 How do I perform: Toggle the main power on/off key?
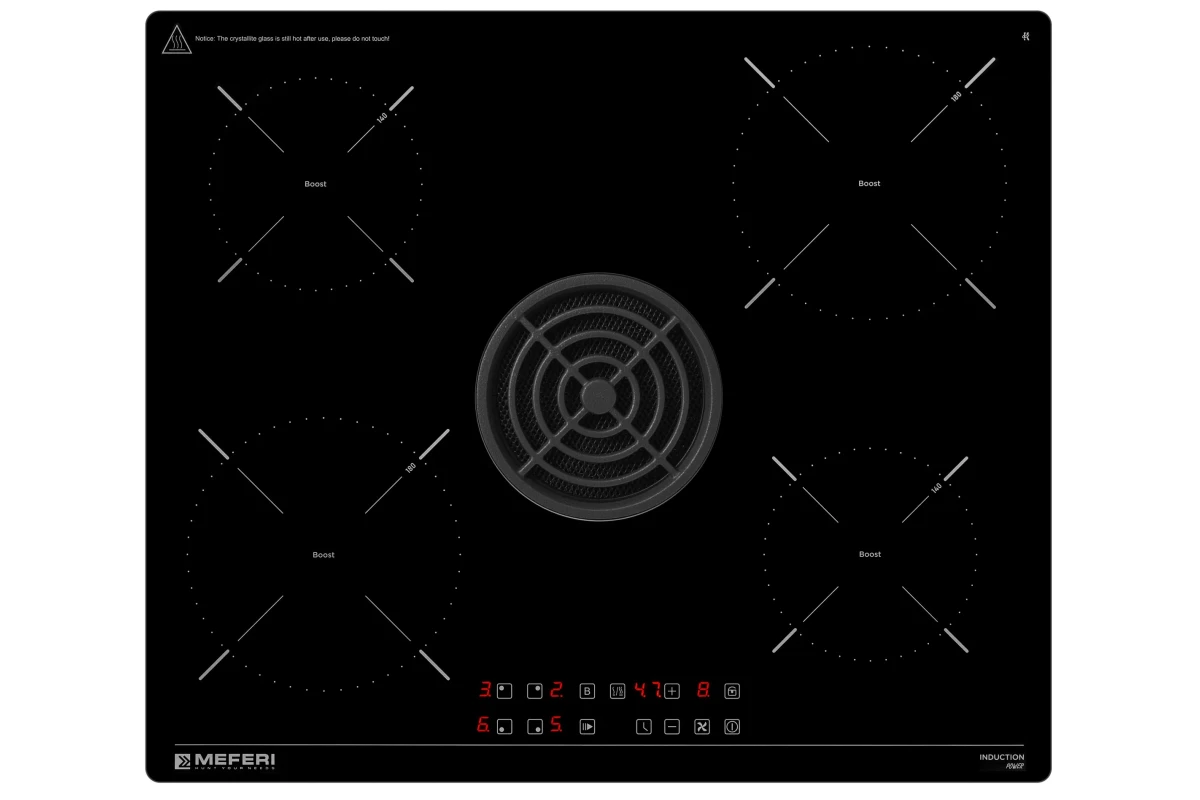click(x=732, y=727)
